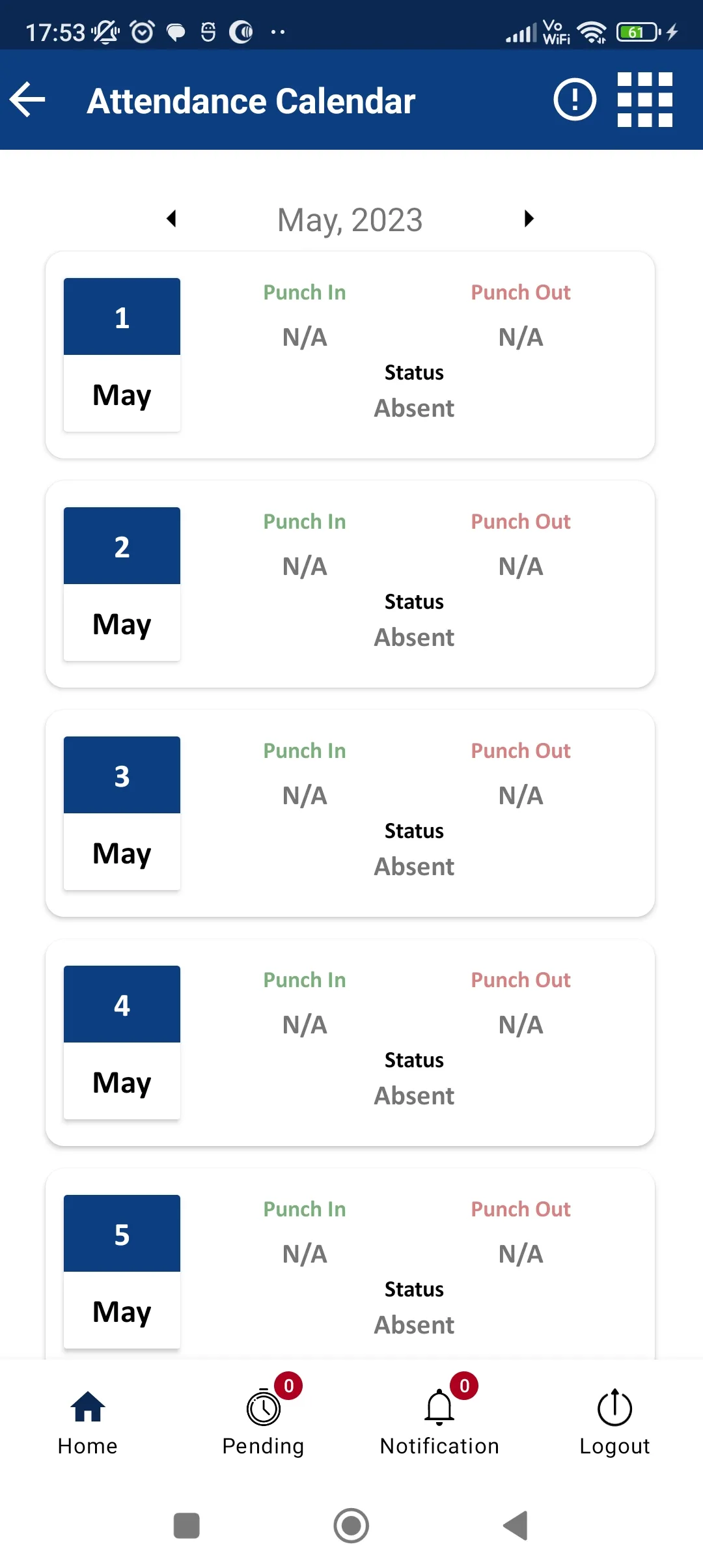Select the 5 May date tile

(x=122, y=1272)
